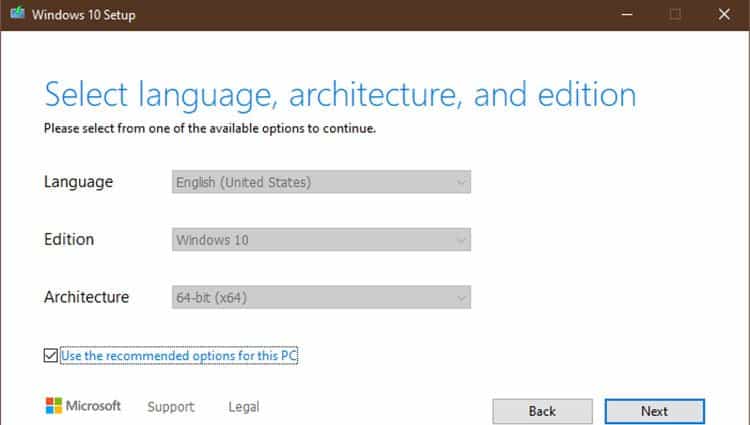
Task: Close the Windows 10 Setup window
Action: coord(724,14)
